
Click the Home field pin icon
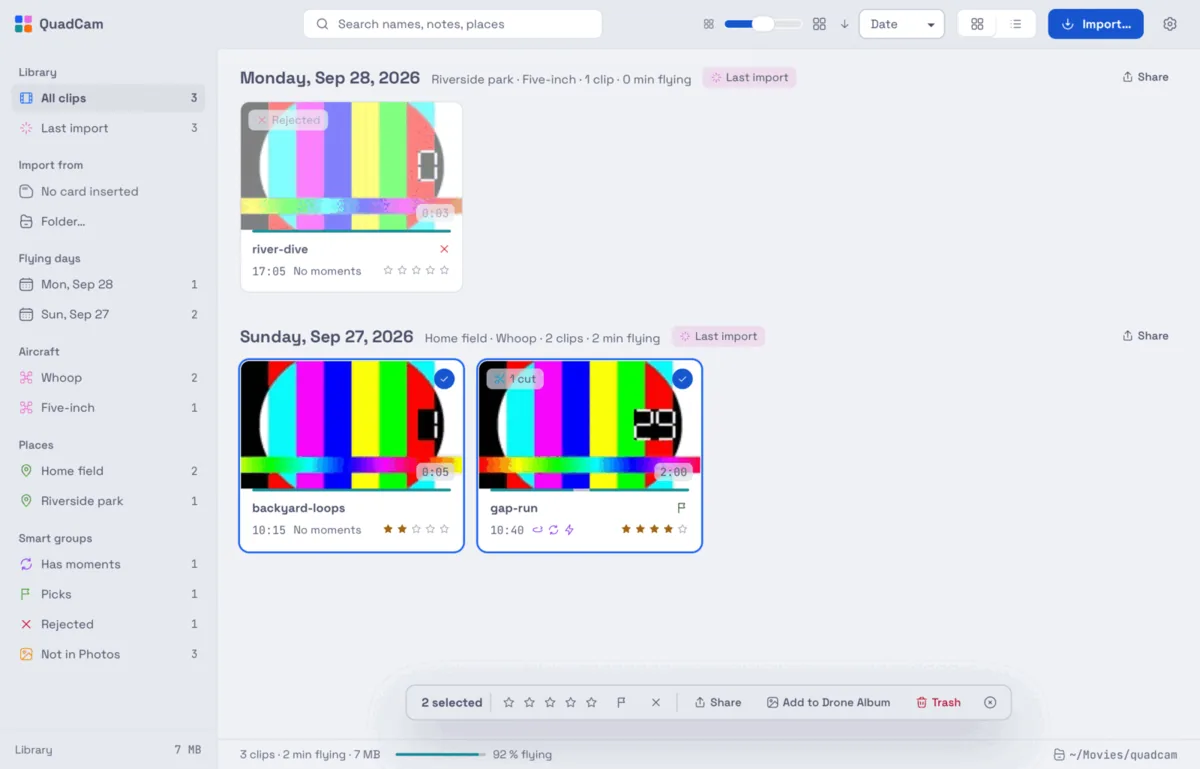click(27, 471)
